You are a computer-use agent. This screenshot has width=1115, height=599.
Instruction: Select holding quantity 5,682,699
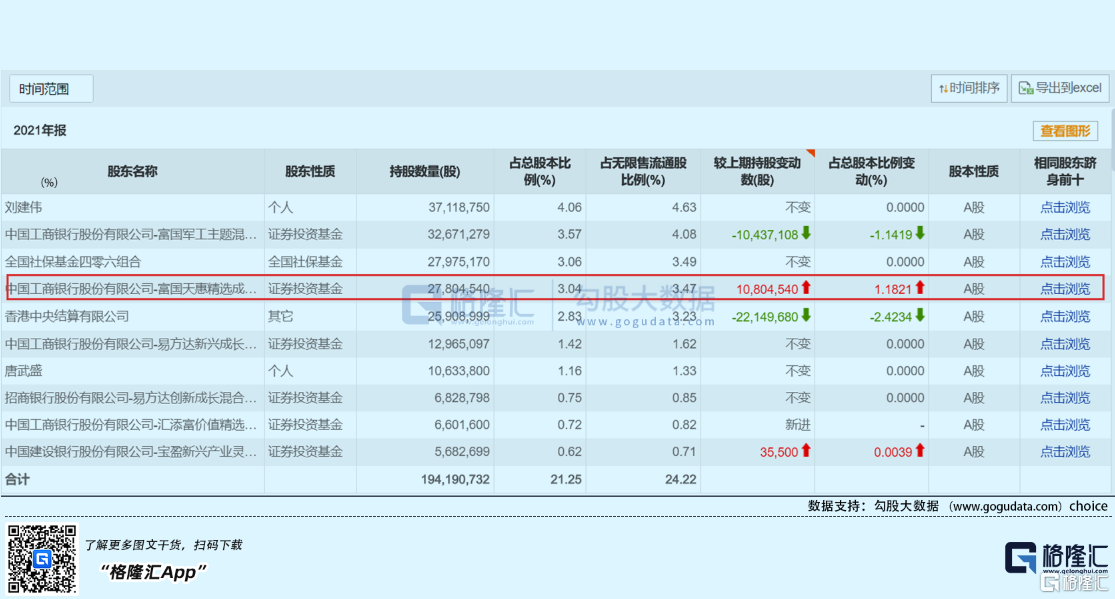(x=462, y=452)
